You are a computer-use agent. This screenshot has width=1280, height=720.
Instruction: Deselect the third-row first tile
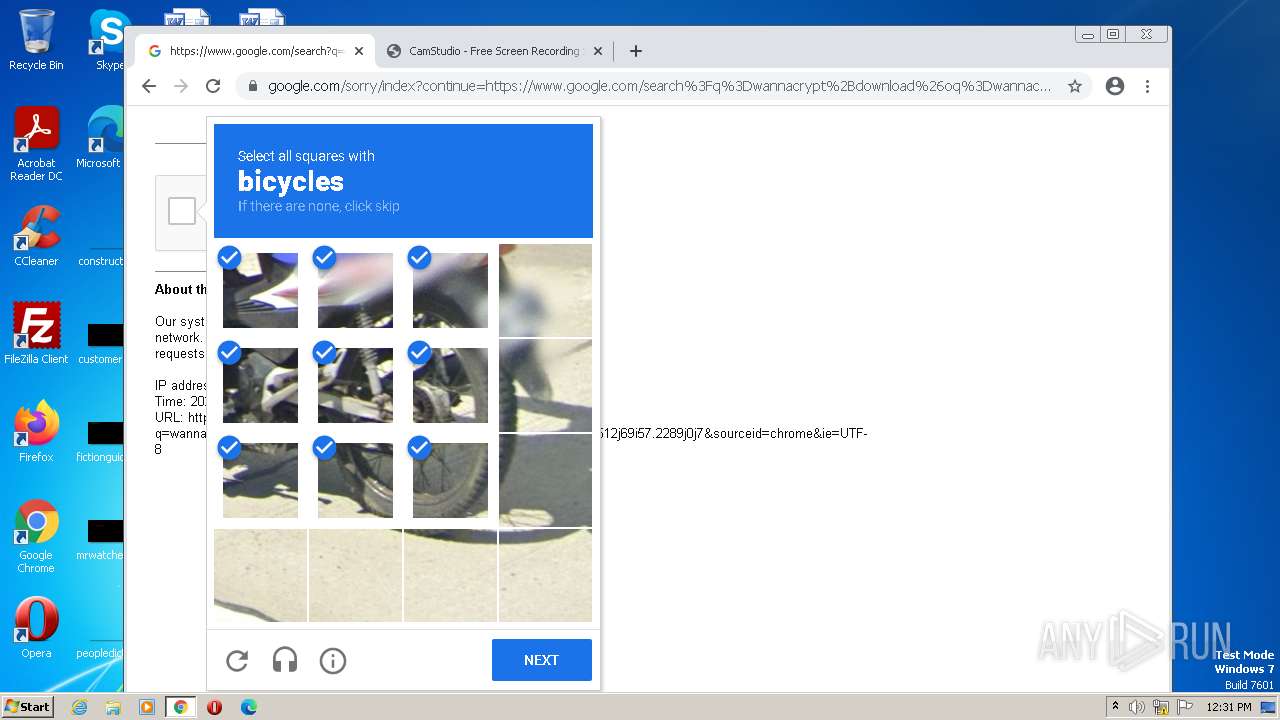coord(260,480)
